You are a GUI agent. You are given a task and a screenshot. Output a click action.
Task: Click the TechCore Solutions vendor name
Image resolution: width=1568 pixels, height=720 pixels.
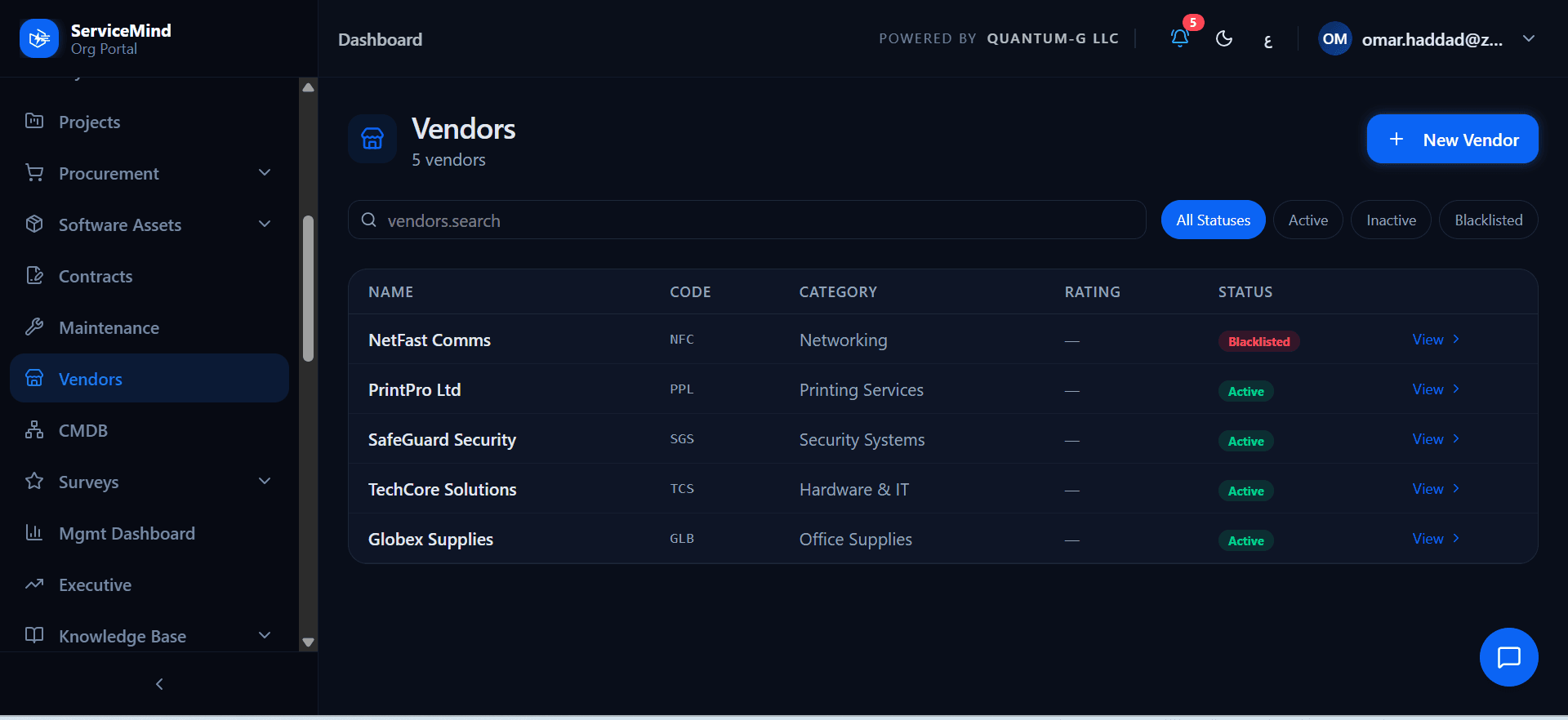pos(442,489)
